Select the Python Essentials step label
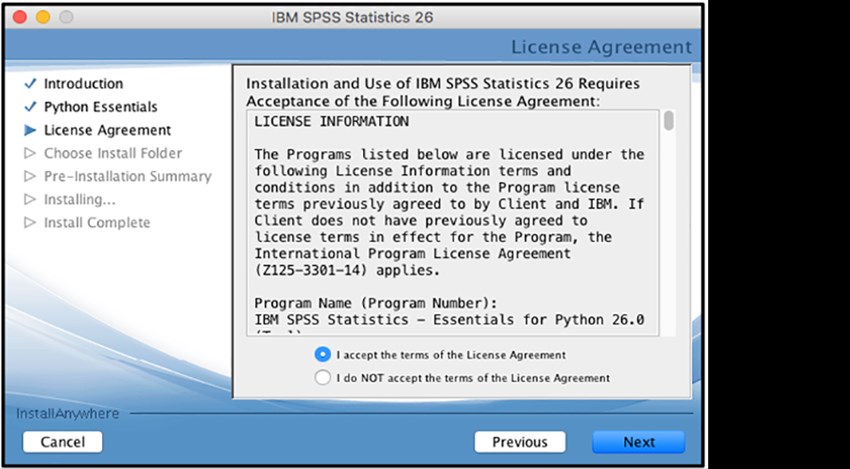Screen dimensions: 850x469 point(101,107)
